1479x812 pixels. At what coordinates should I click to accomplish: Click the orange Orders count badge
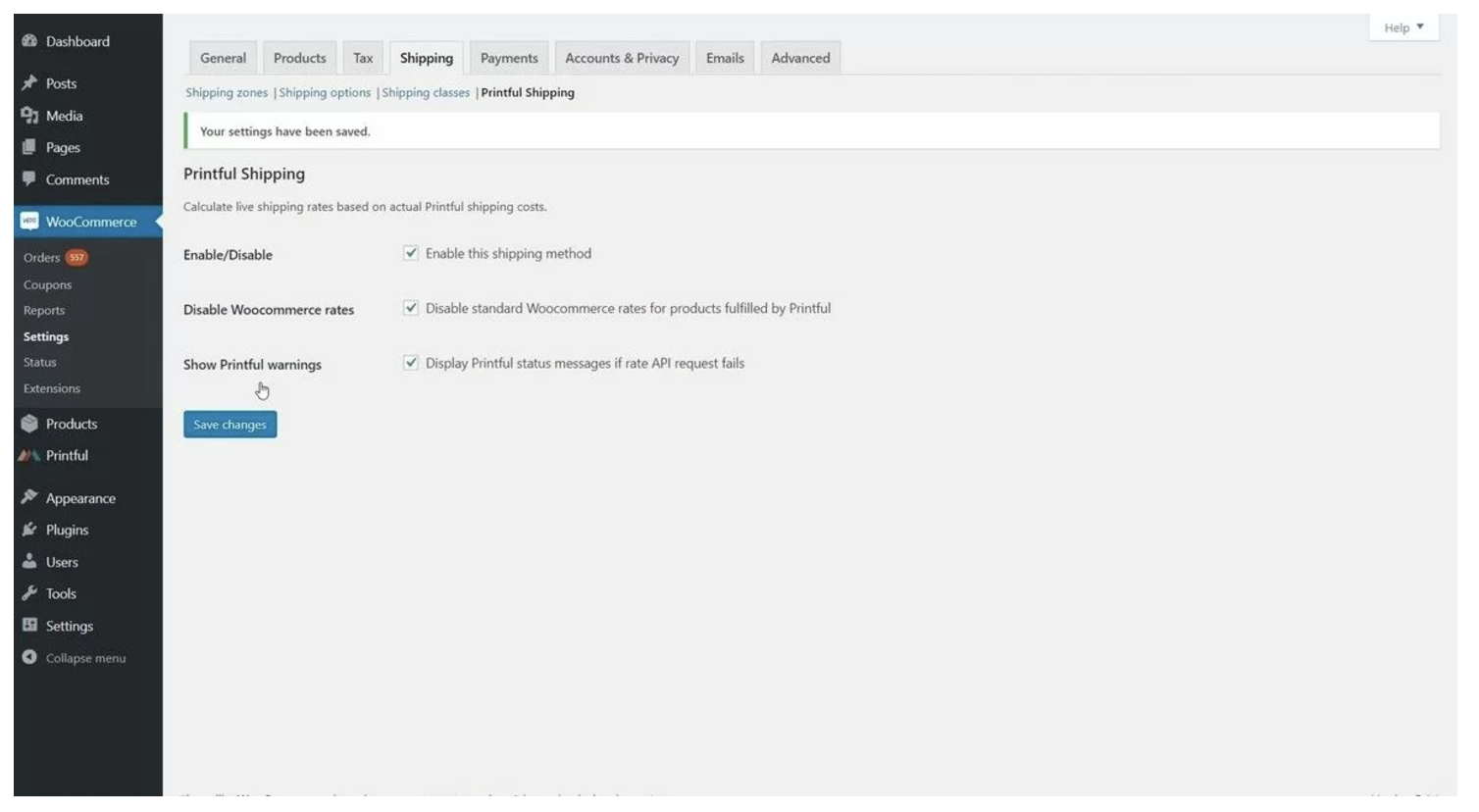tap(76, 257)
